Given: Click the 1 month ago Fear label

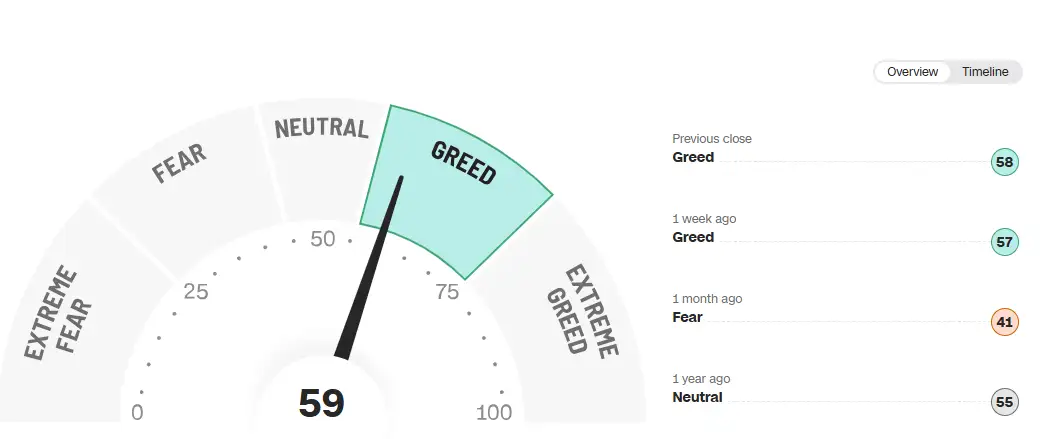Looking at the screenshot, I should (x=687, y=317).
